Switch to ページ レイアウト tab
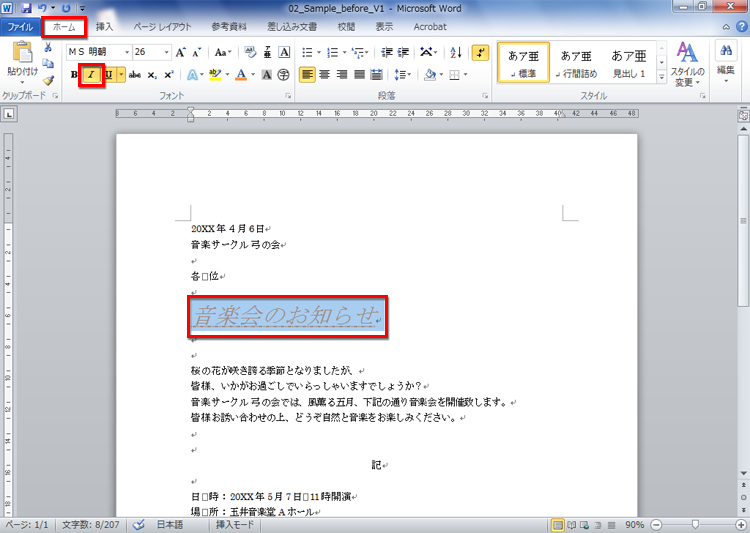750x533 pixels. click(x=162, y=27)
